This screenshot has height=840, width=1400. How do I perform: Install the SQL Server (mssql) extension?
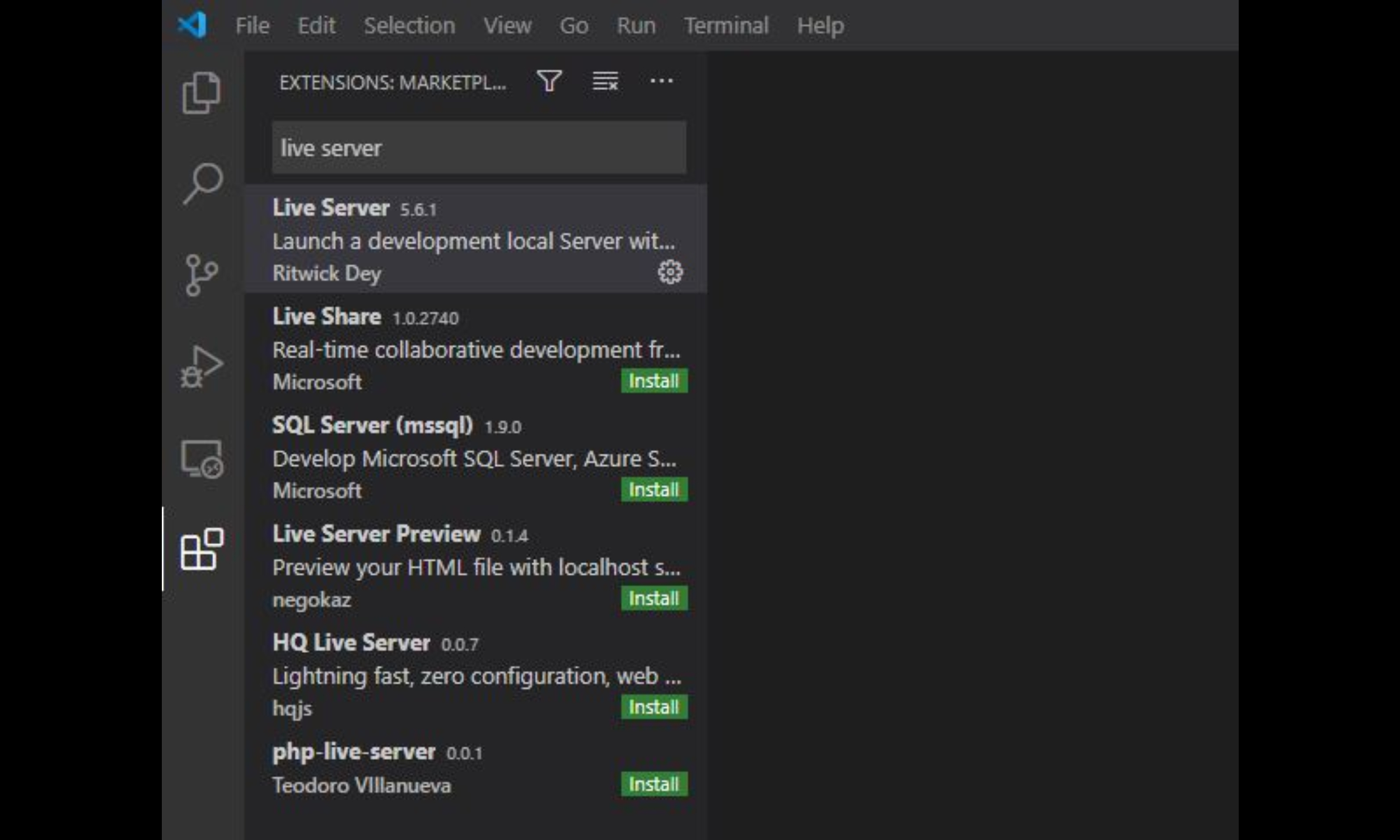(654, 489)
